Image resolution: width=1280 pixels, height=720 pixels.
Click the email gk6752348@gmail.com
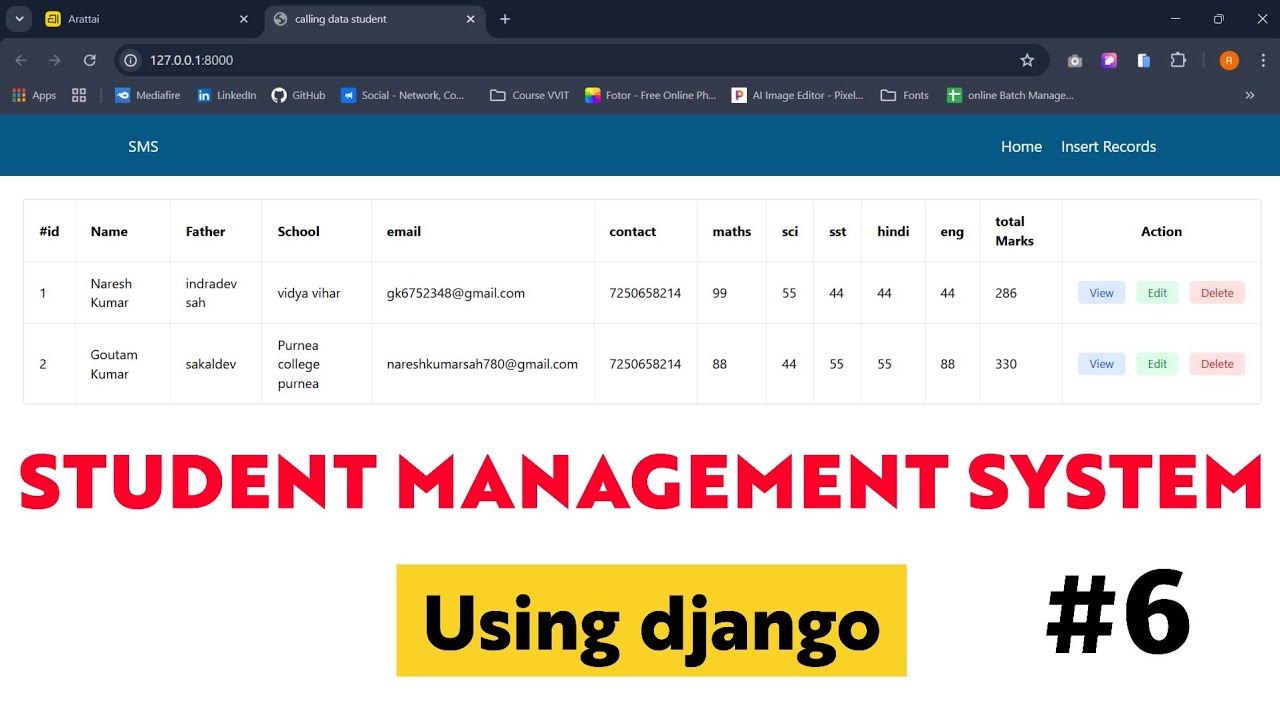455,293
